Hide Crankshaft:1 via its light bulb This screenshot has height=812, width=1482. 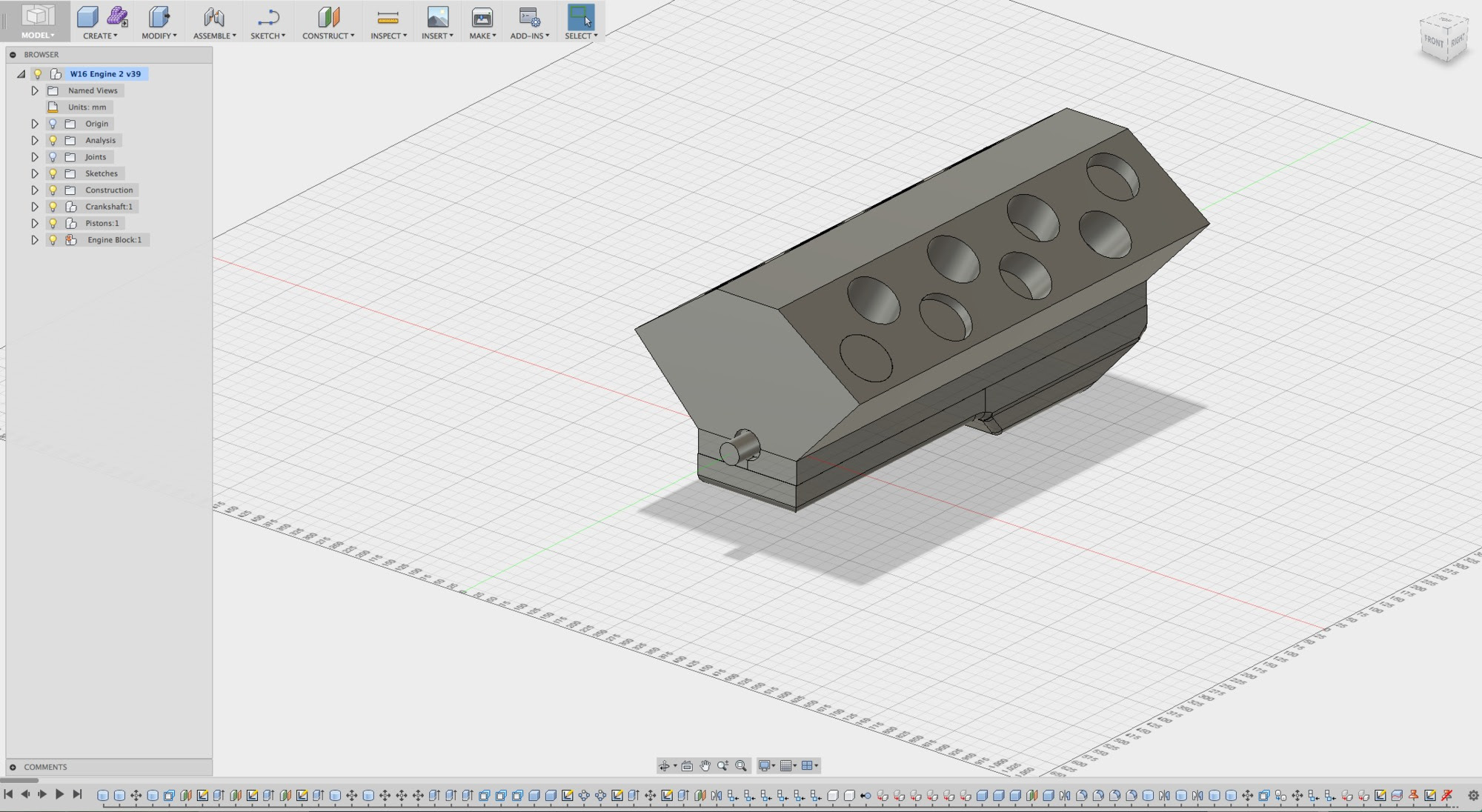[x=53, y=207]
